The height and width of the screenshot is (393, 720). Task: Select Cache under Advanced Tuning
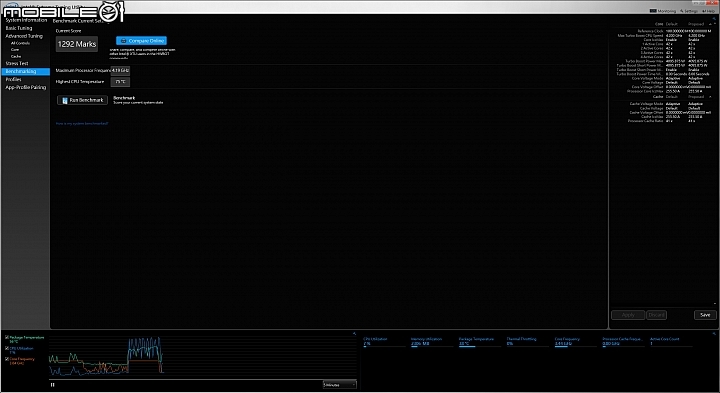[16, 56]
